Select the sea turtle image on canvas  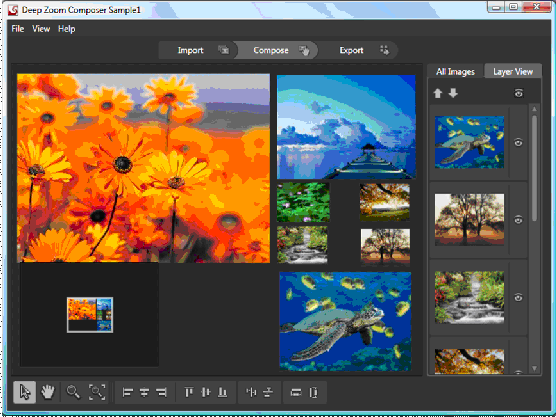[x=345, y=321]
